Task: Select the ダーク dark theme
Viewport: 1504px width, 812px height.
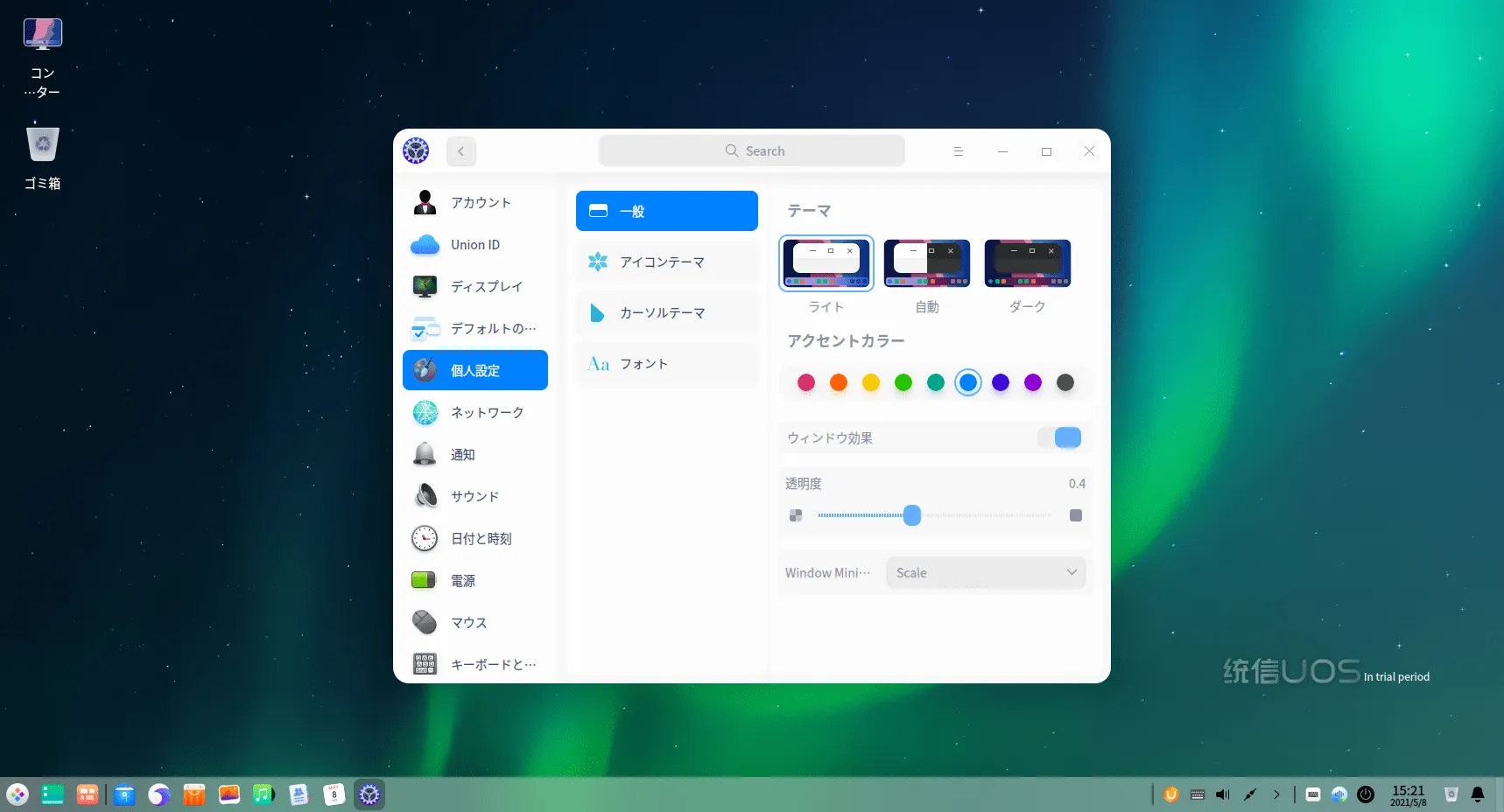Action: pyautogui.click(x=1028, y=263)
